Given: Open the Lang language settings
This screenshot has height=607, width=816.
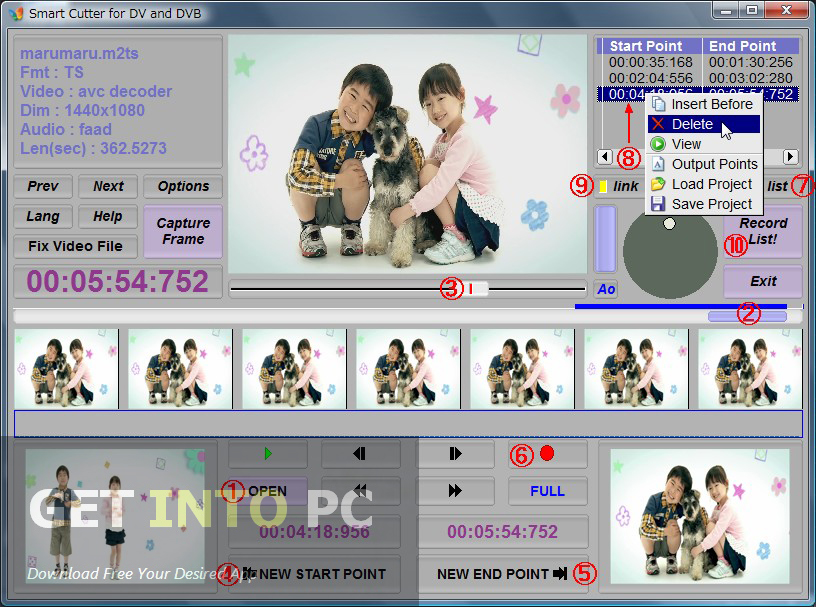Looking at the screenshot, I should 43,216.
